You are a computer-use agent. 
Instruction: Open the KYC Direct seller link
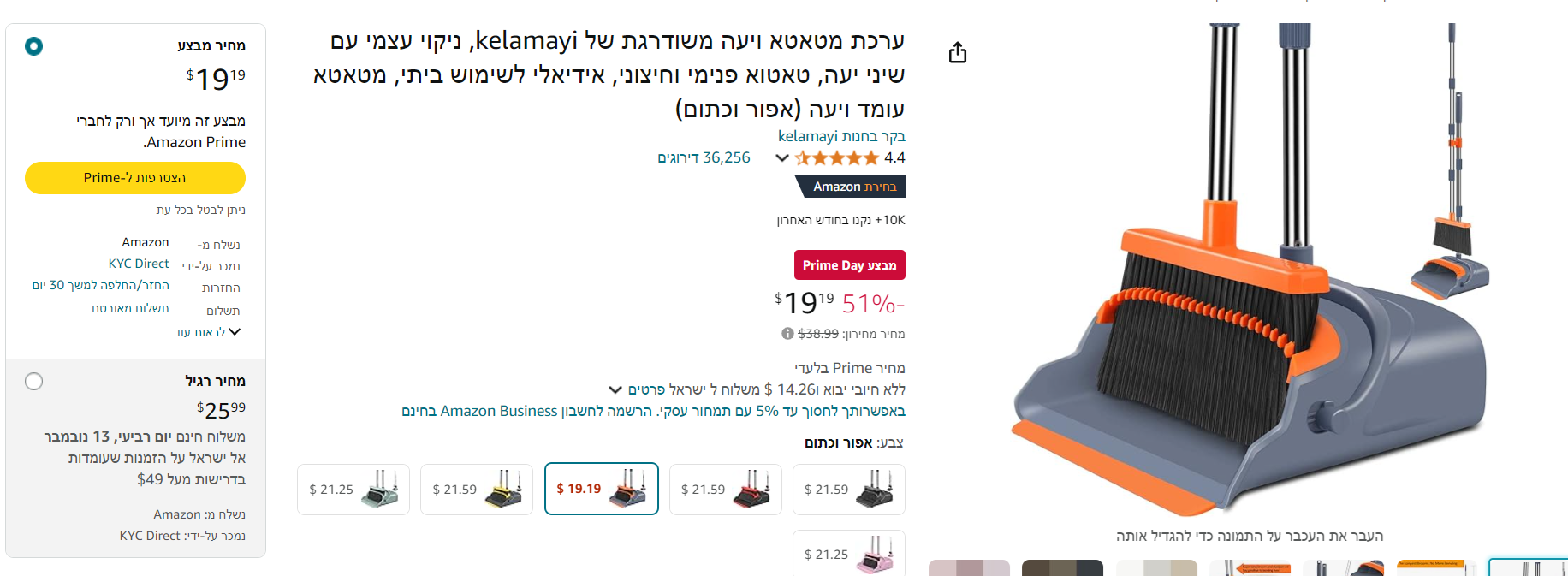[139, 264]
